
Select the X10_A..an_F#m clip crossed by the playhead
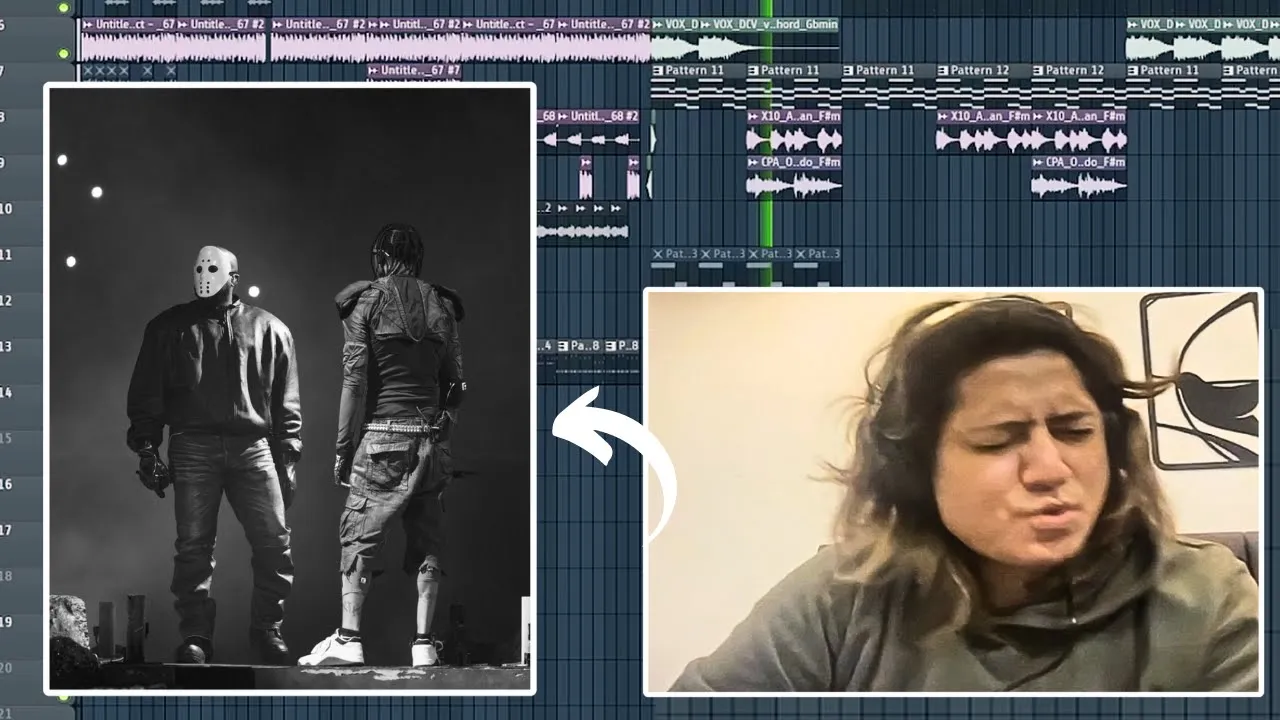[x=794, y=131]
